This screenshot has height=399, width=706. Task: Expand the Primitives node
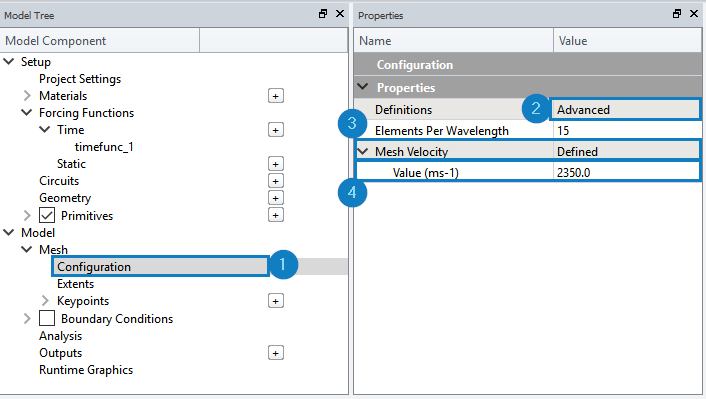[27, 215]
